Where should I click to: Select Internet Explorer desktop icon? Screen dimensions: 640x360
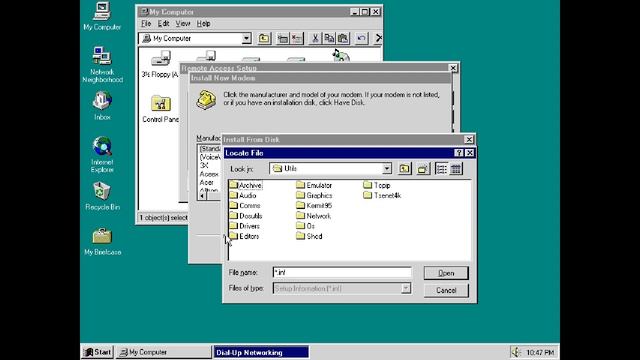point(102,155)
